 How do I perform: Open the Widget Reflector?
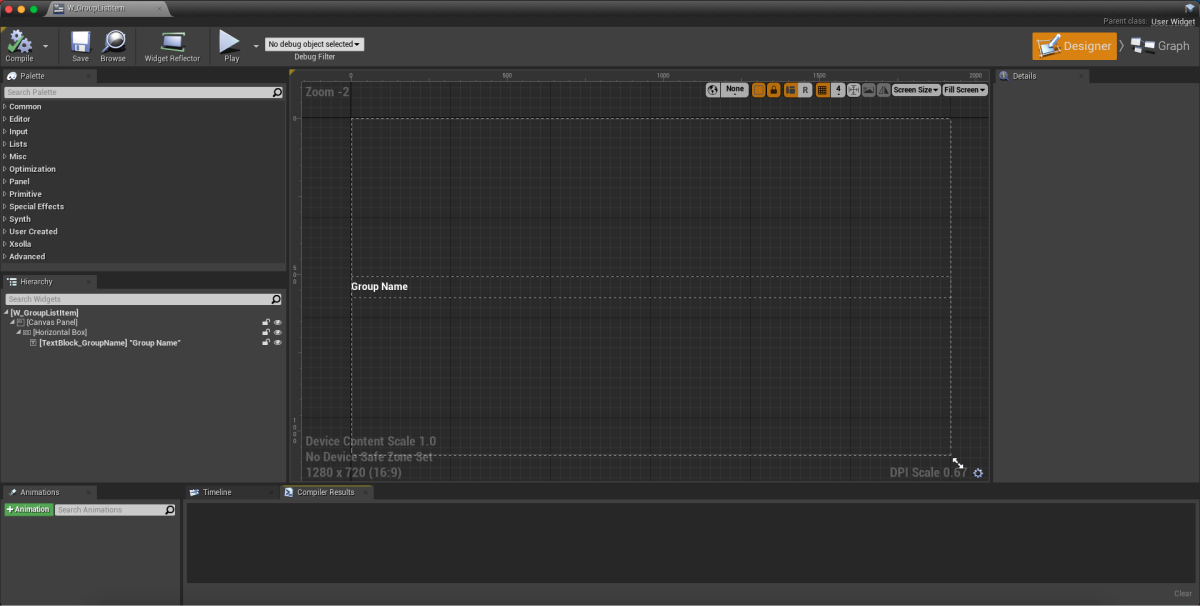[172, 45]
